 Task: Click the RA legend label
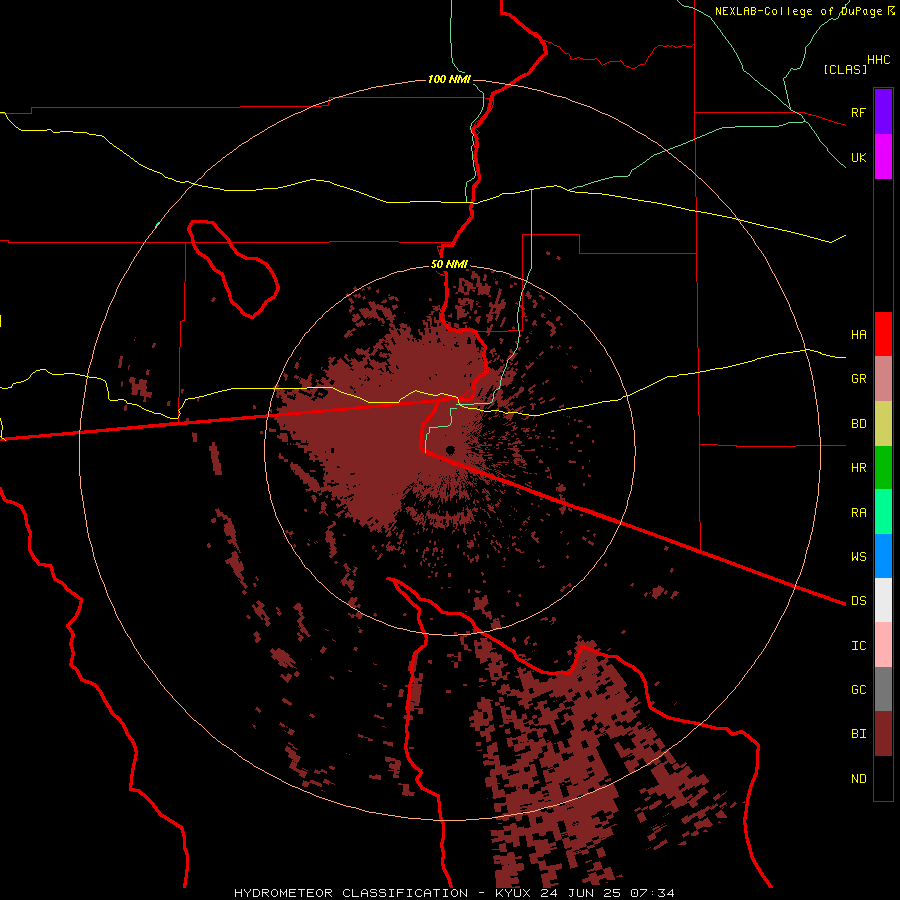[858, 512]
